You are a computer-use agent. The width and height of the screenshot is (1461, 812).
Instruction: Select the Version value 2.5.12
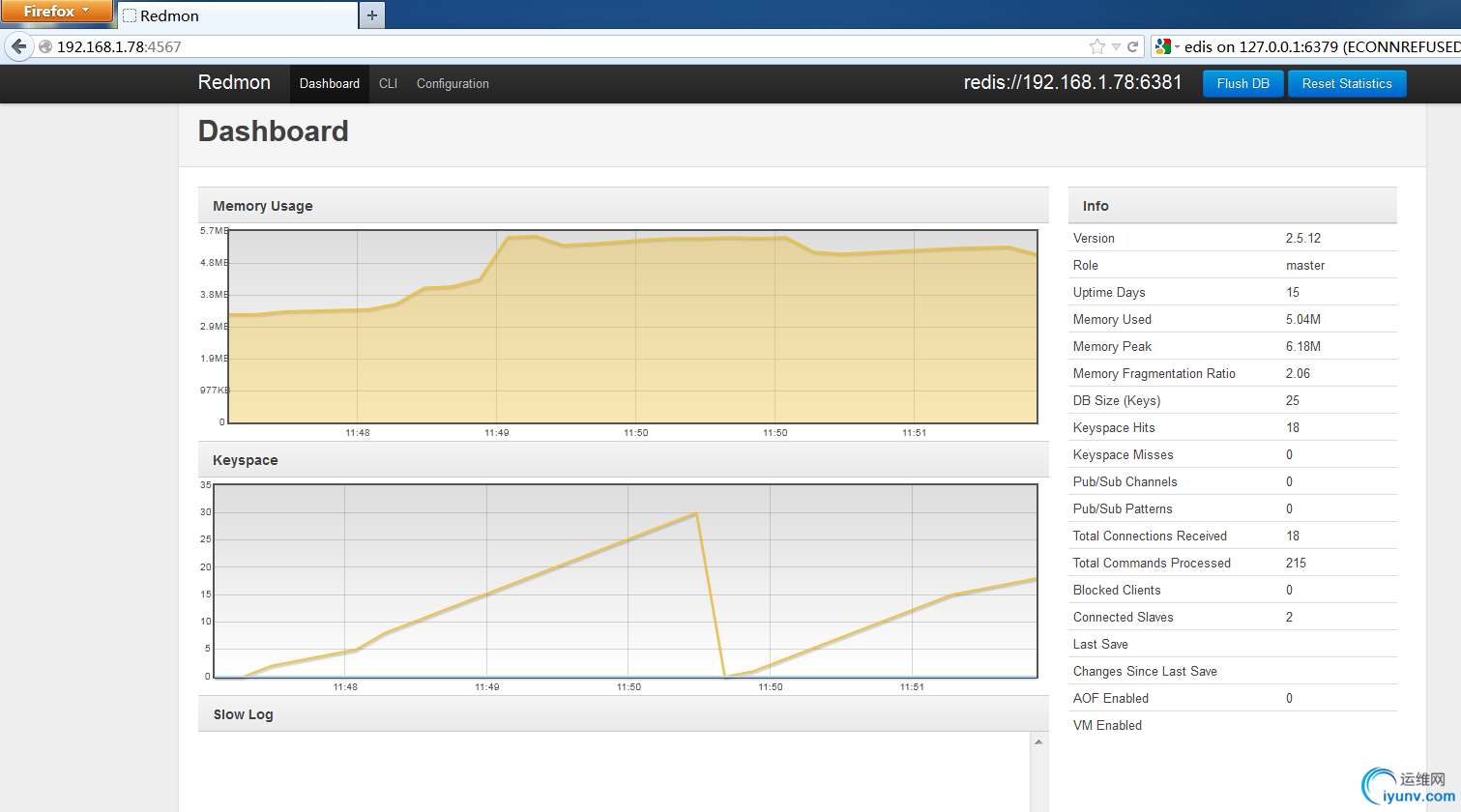tap(1305, 239)
